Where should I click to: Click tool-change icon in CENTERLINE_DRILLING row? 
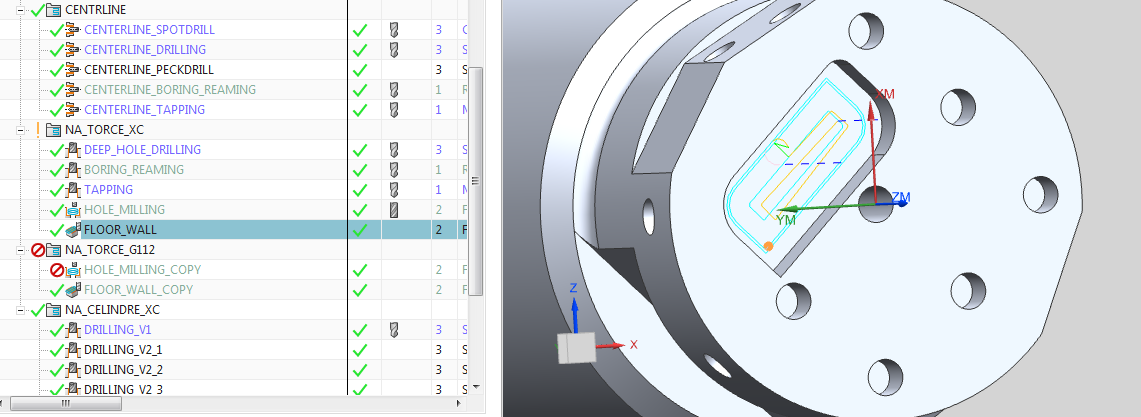click(393, 50)
